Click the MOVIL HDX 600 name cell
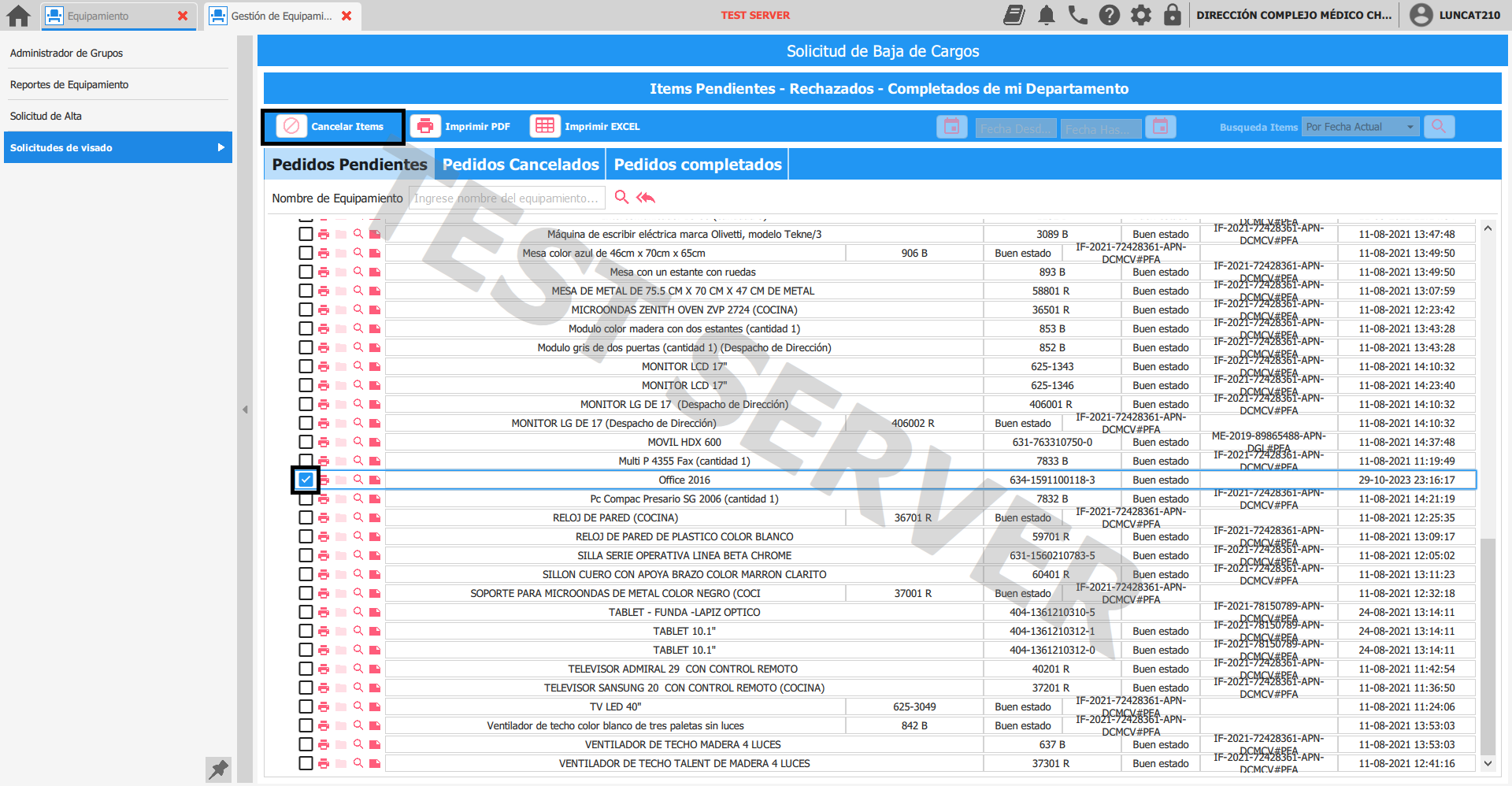 tap(684, 442)
